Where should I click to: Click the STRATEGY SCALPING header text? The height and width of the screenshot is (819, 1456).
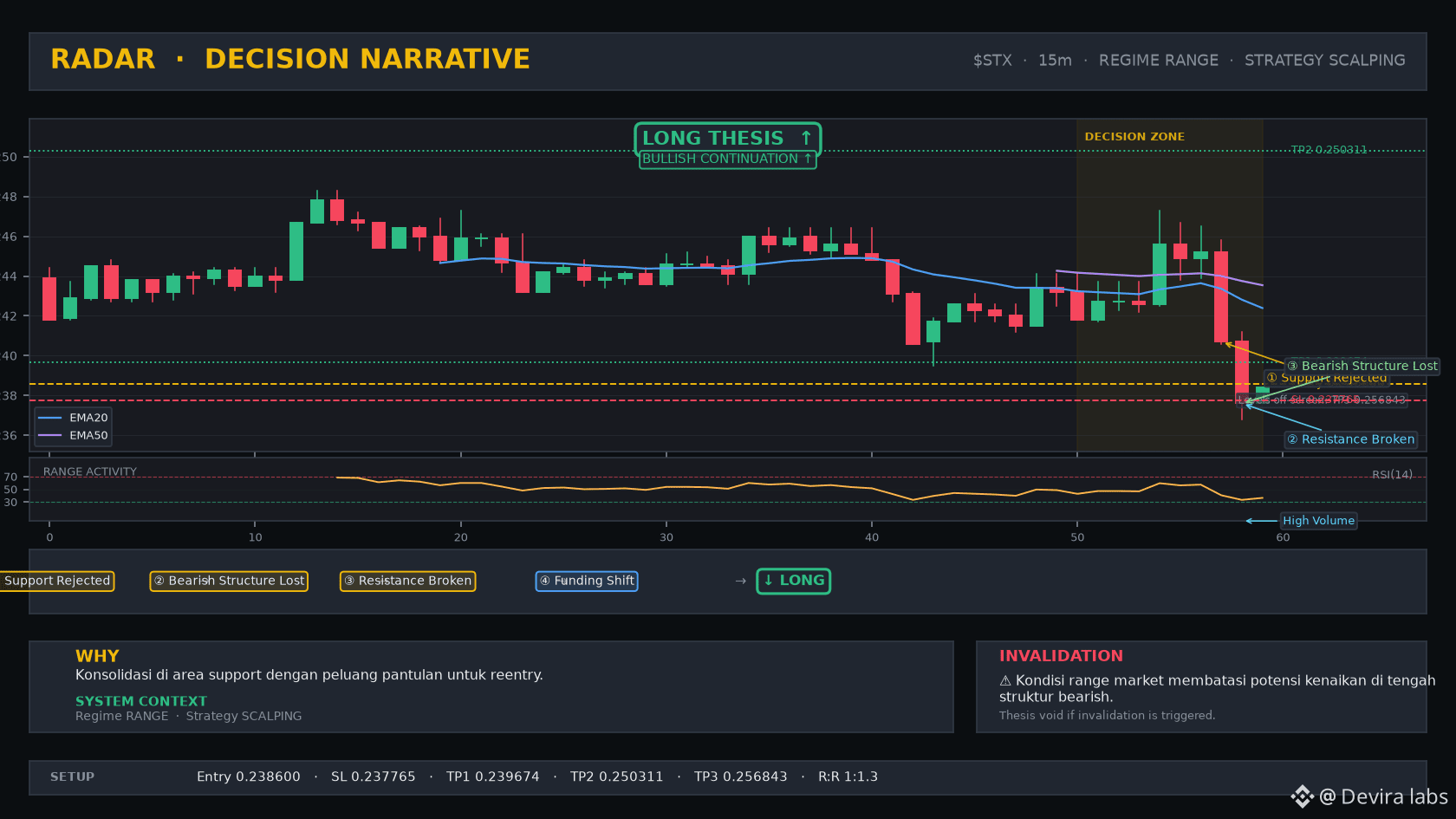click(x=1325, y=61)
